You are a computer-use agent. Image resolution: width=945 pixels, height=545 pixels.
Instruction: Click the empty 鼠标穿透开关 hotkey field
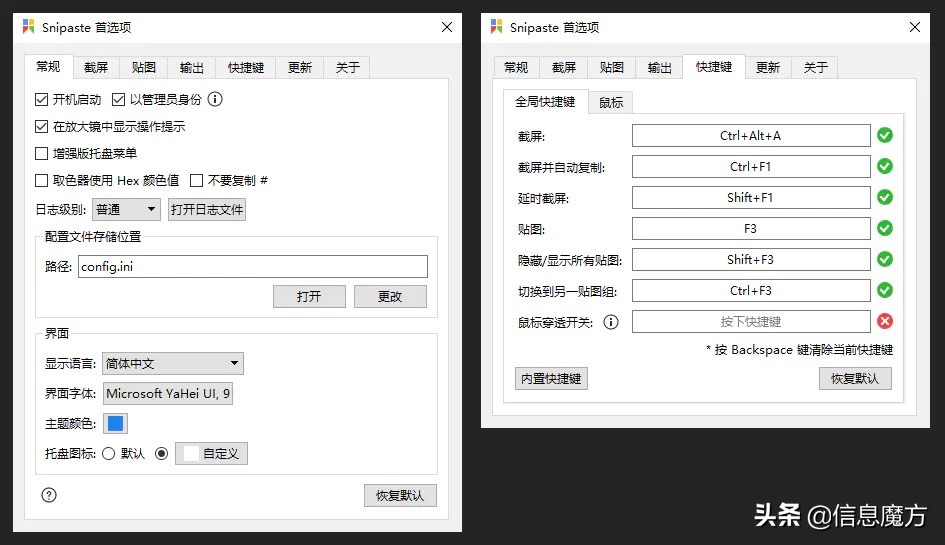click(751, 321)
